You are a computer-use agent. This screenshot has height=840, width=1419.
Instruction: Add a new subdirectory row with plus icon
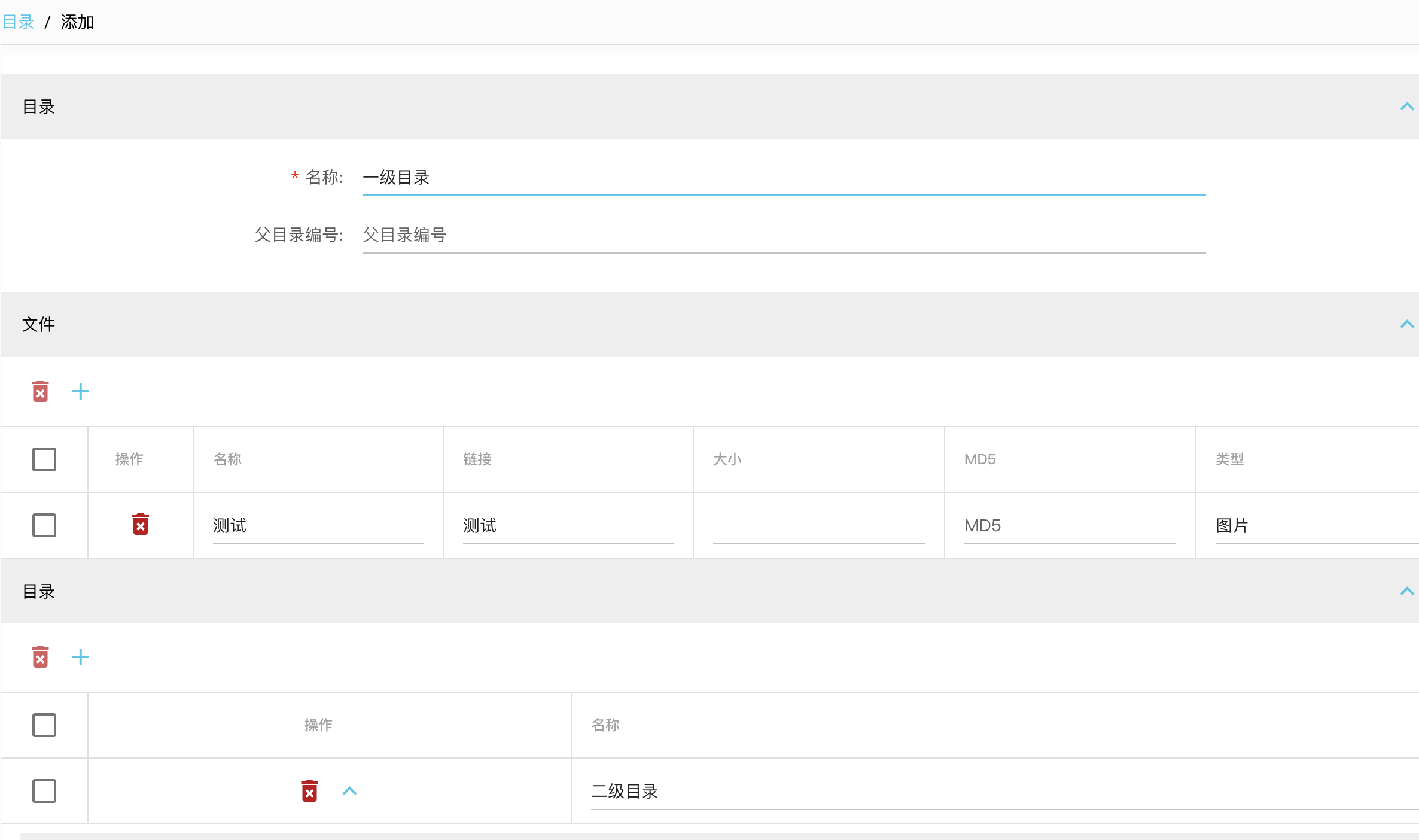tap(80, 657)
